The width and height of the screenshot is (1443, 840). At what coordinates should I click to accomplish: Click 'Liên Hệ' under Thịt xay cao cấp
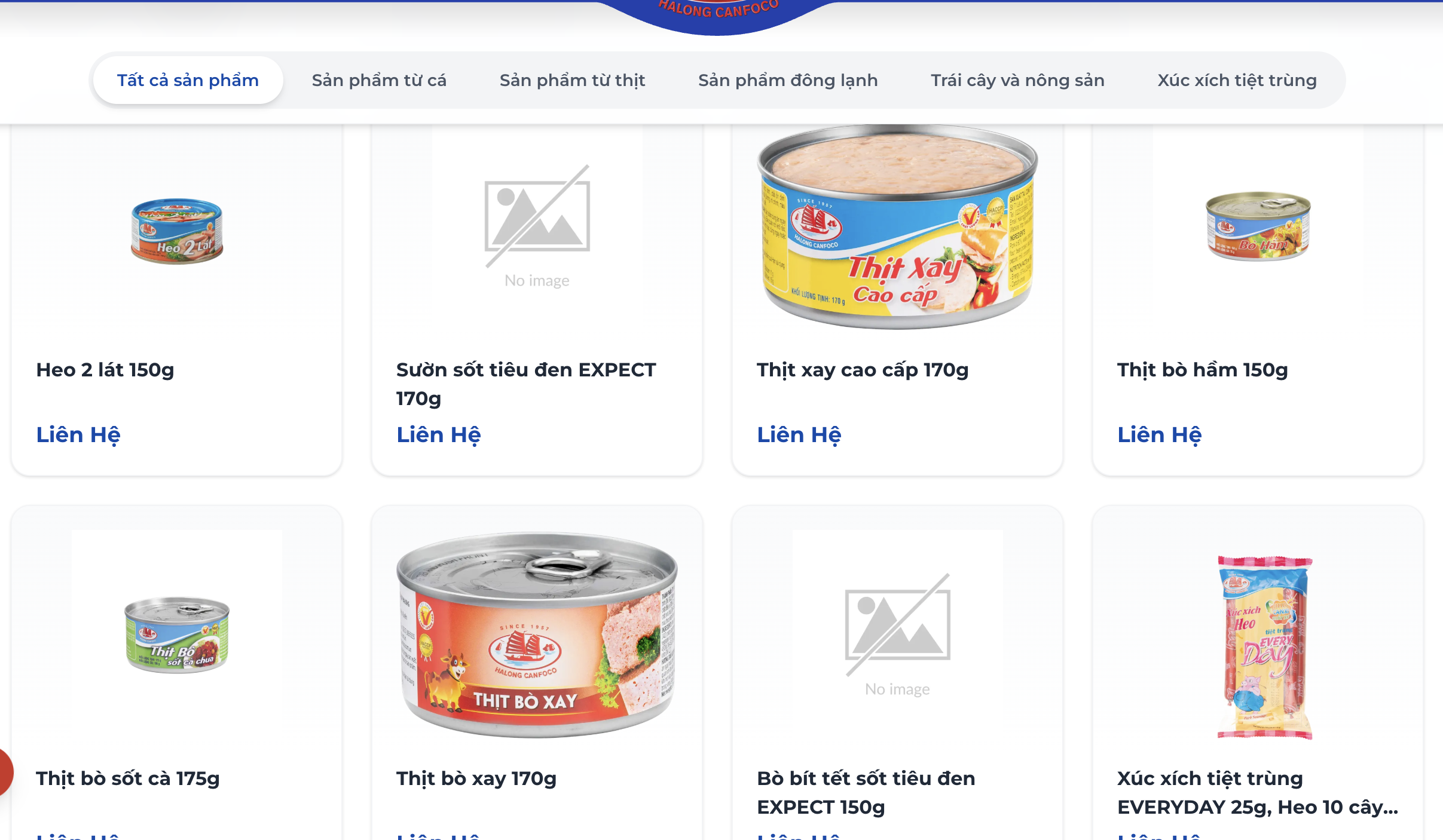(799, 434)
